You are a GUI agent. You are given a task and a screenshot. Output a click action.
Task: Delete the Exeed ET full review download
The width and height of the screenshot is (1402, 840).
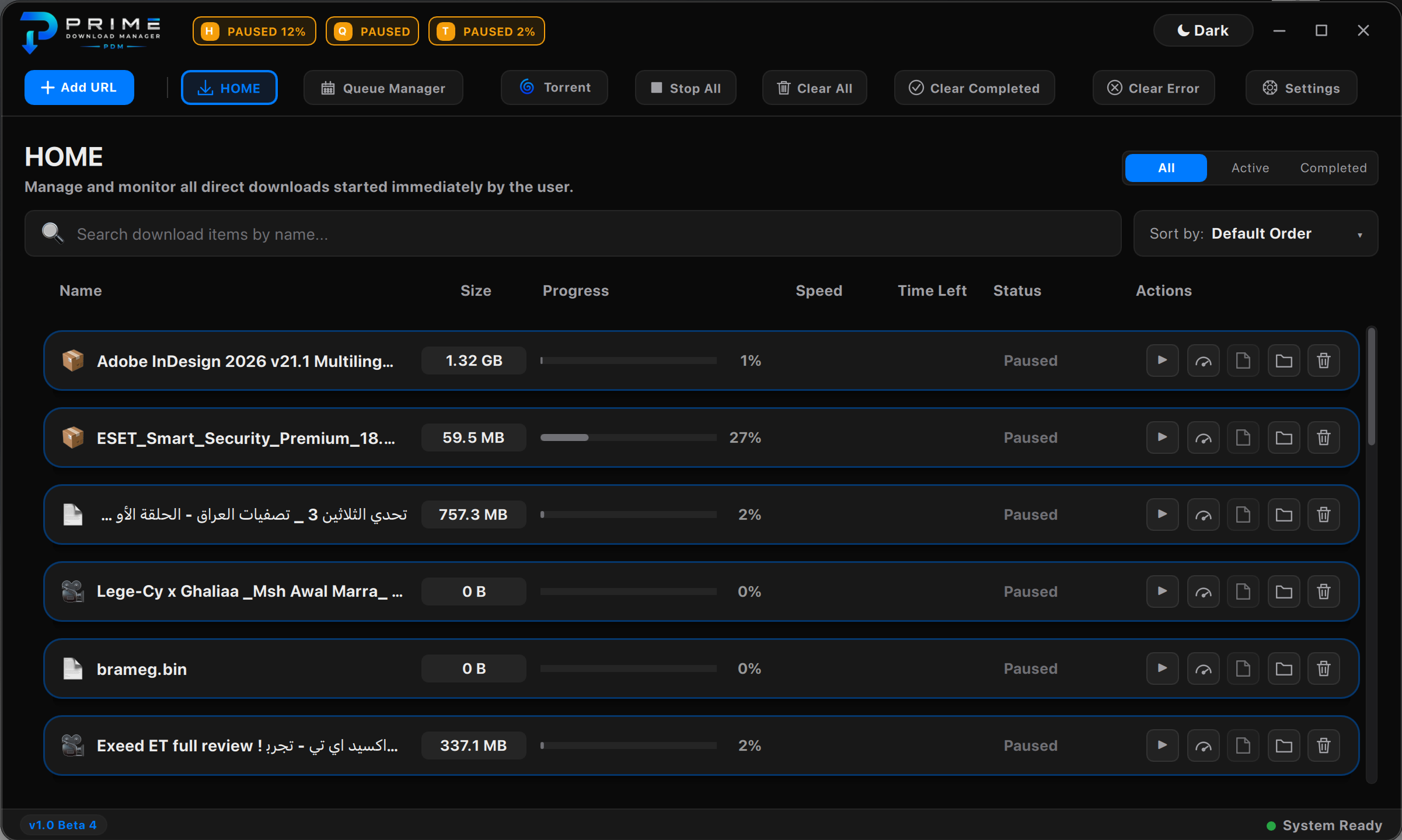(x=1324, y=745)
